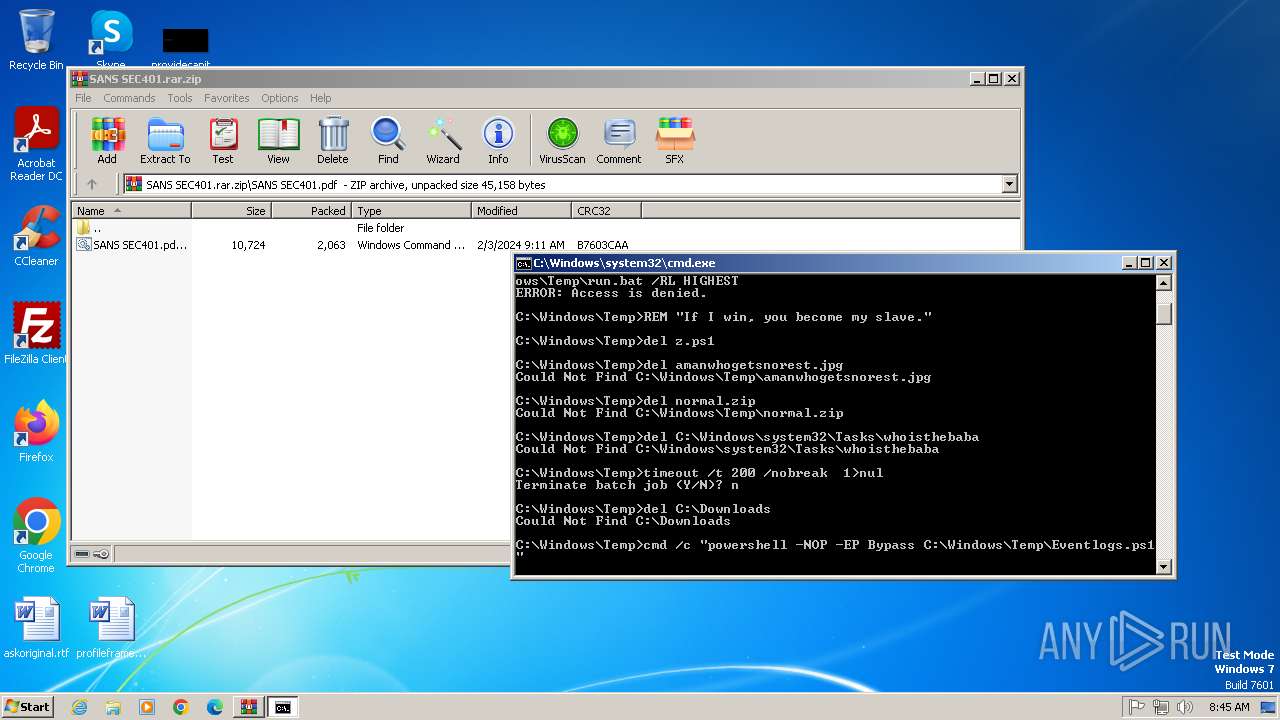Click Action Center flag tray icon

(x=1136, y=707)
